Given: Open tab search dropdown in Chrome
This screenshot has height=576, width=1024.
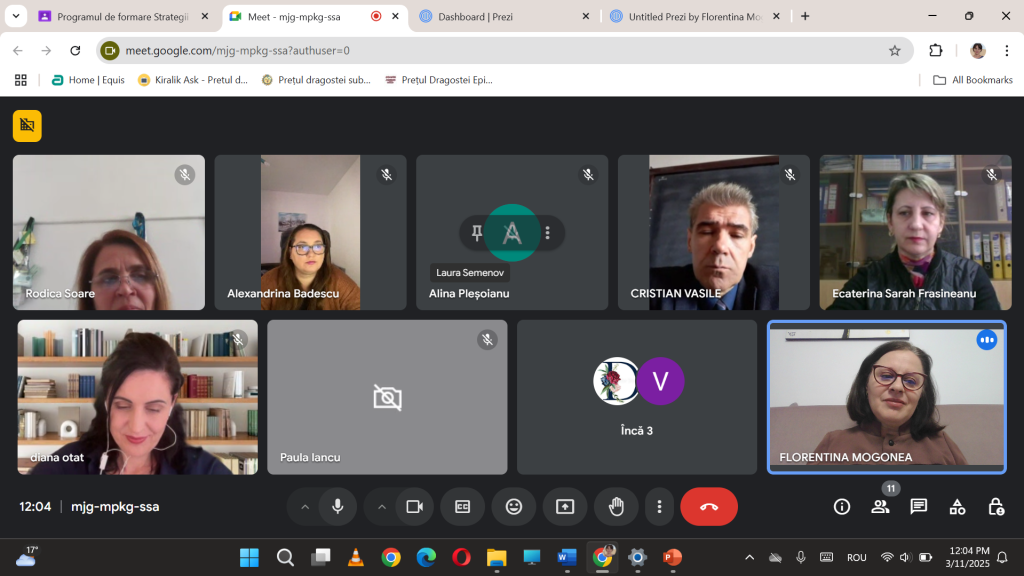Looking at the screenshot, I should point(16,16).
